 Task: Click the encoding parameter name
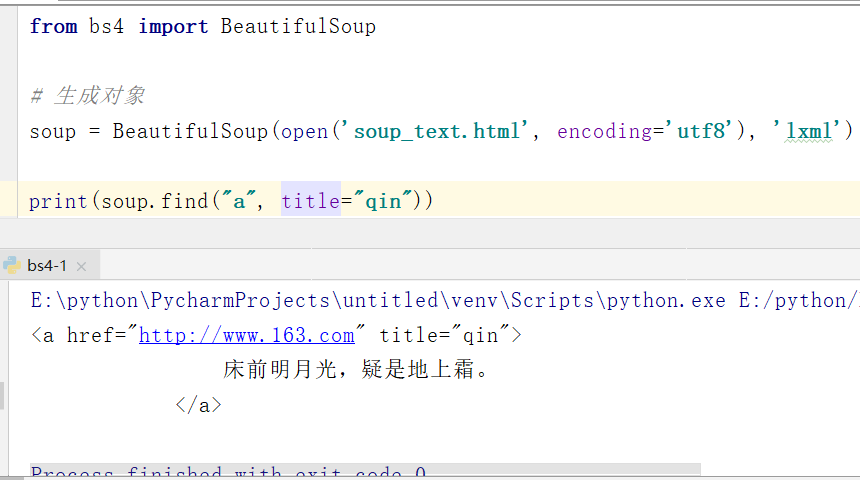[x=604, y=131]
